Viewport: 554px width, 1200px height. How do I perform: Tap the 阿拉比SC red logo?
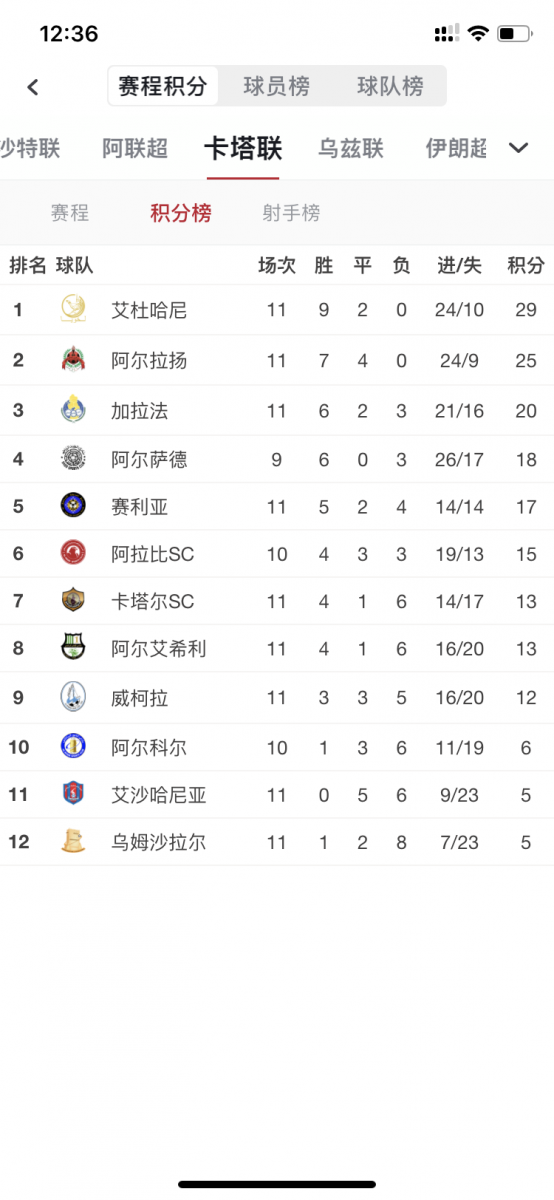[x=73, y=553]
